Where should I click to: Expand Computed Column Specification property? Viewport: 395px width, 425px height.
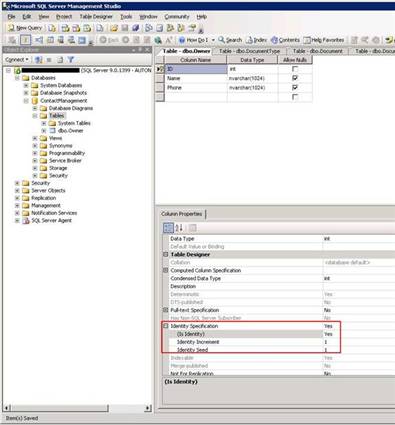[x=166, y=270]
